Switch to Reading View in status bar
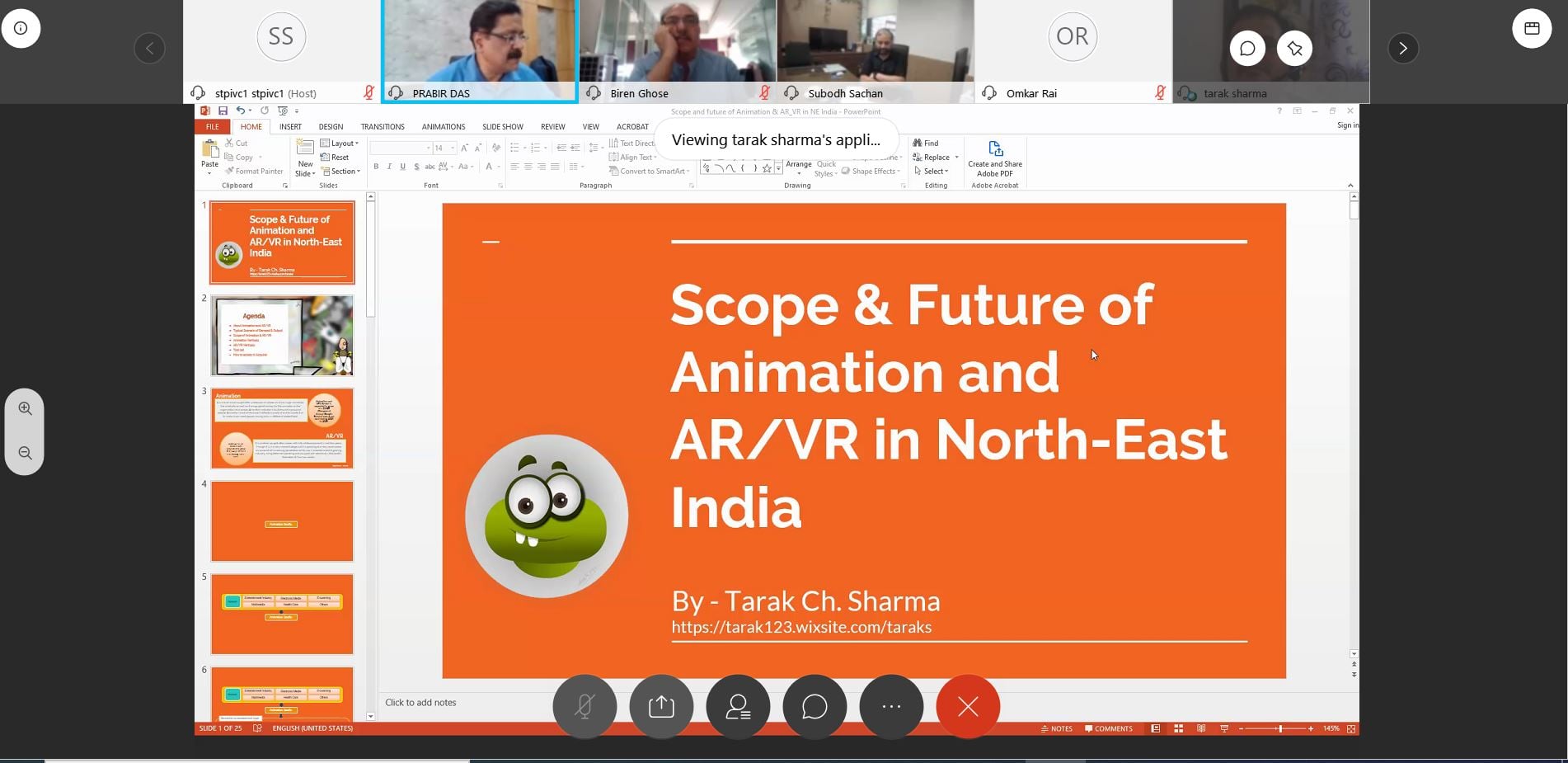This screenshot has width=1568, height=763. [1201, 729]
